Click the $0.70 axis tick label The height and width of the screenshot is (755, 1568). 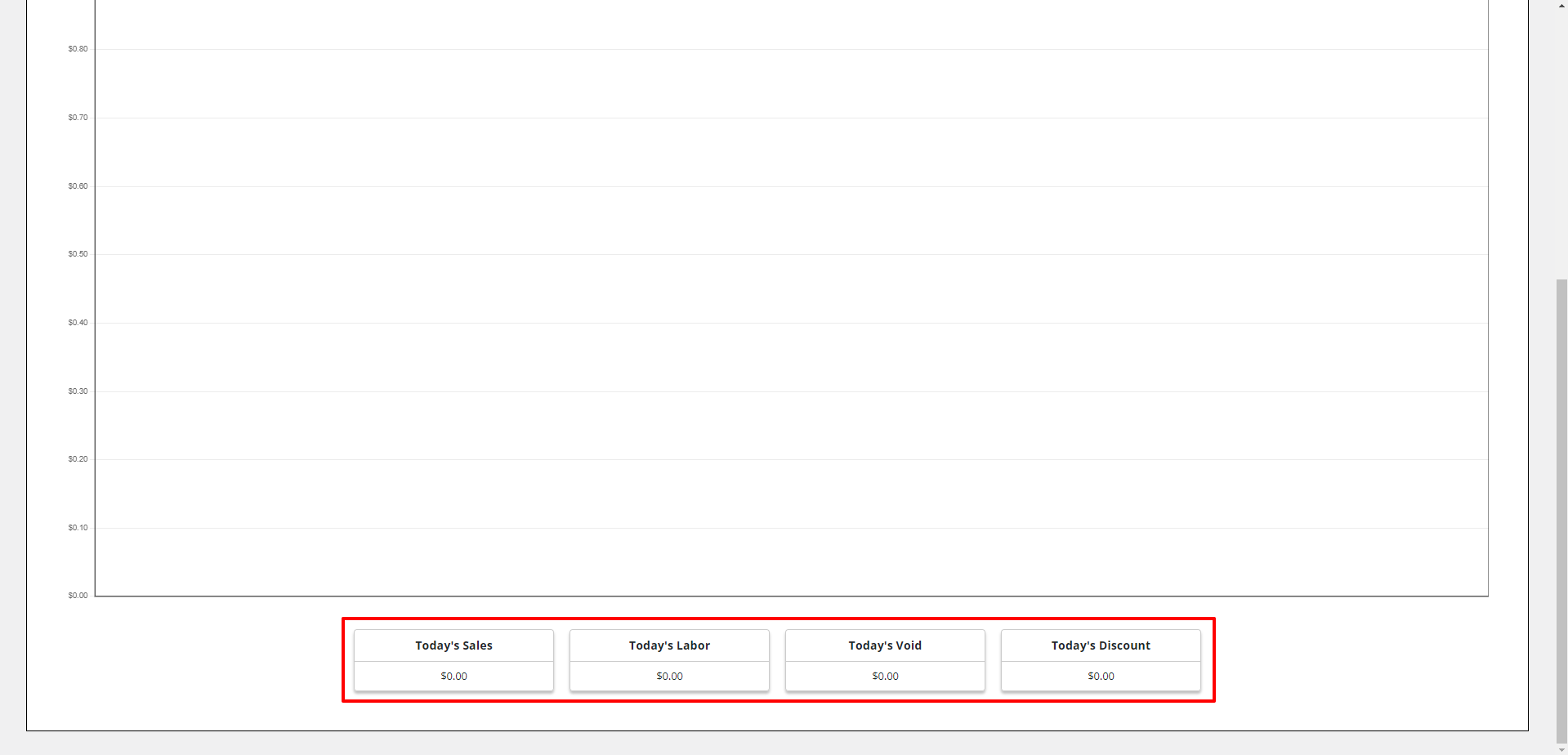[x=78, y=118]
